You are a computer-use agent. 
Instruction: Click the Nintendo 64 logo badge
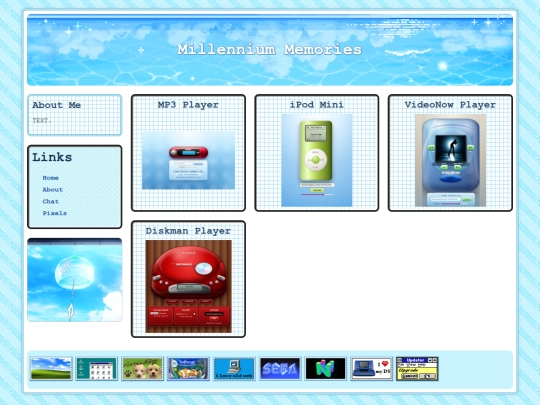pyautogui.click(x=326, y=368)
